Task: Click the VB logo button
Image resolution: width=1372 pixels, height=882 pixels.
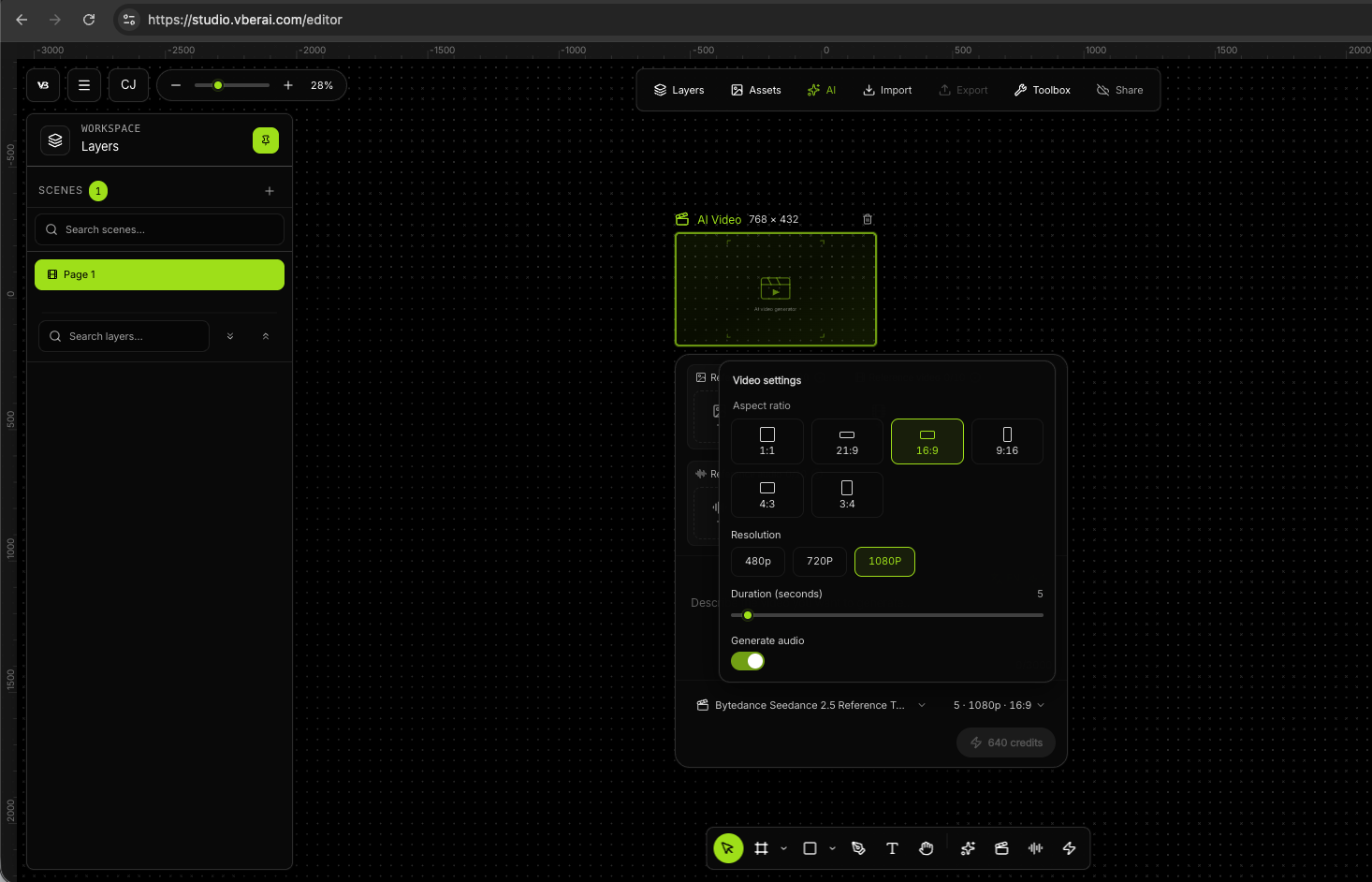Action: [x=43, y=85]
